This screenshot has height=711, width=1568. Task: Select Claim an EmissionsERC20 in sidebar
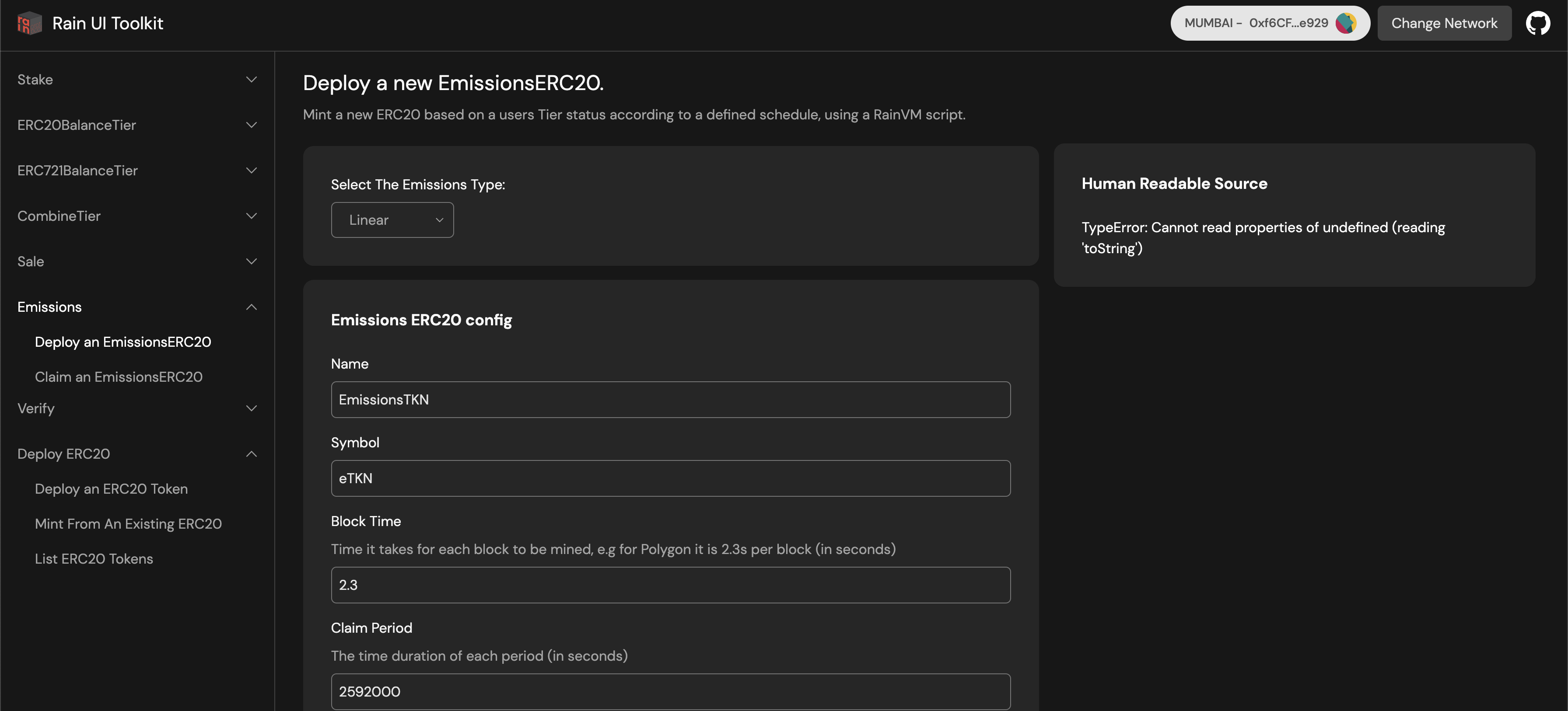[x=118, y=376]
